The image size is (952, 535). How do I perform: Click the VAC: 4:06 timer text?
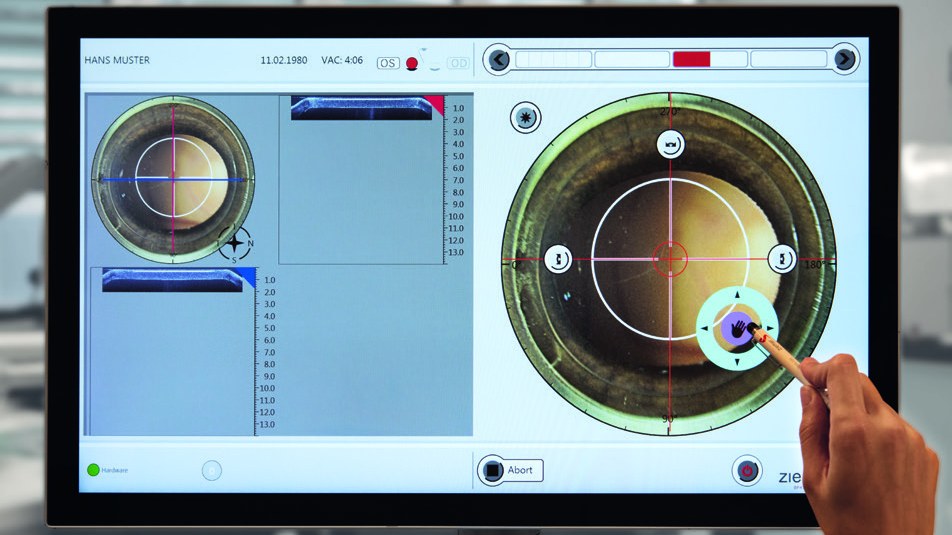pos(342,60)
